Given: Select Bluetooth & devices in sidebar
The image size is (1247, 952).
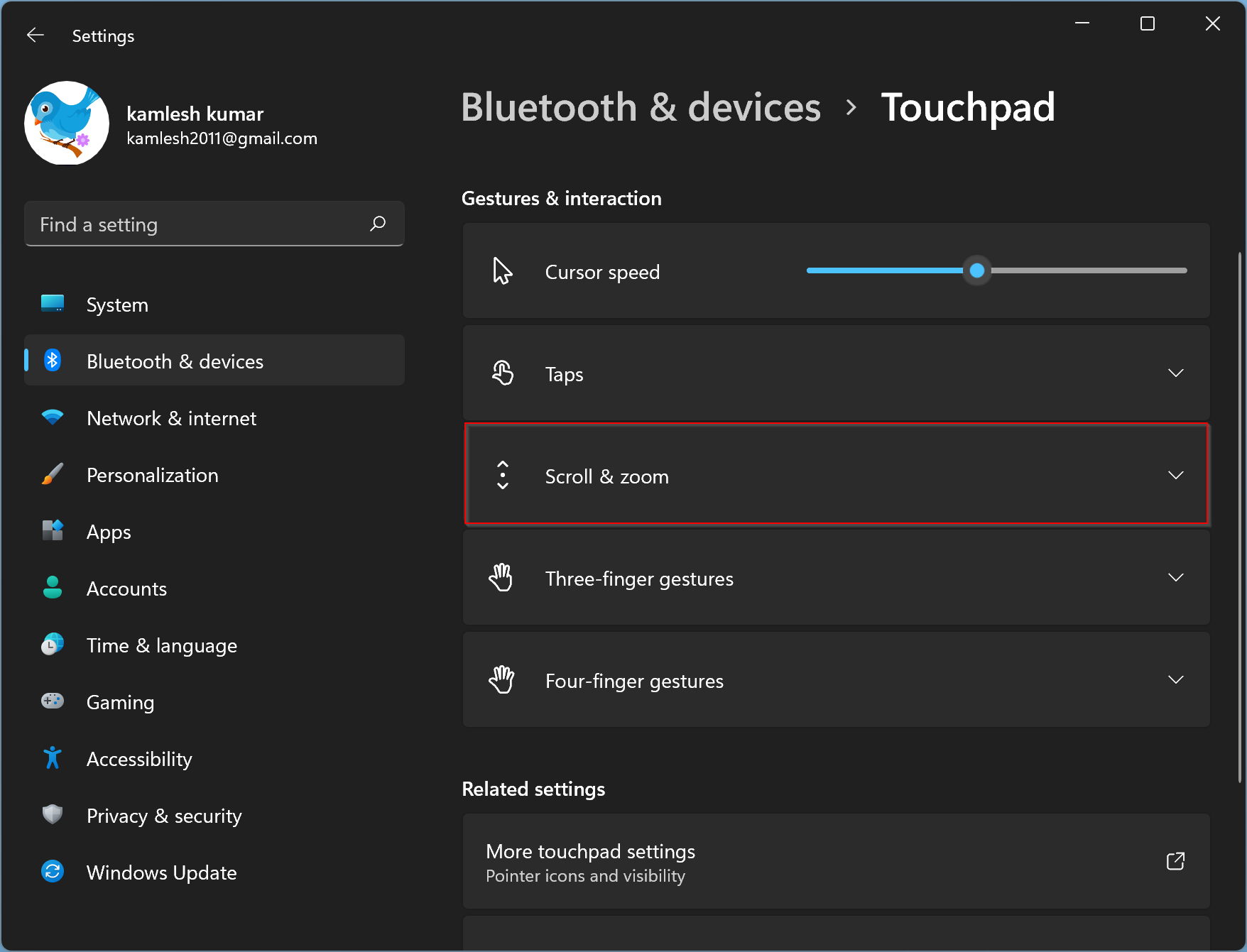Looking at the screenshot, I should pos(214,361).
